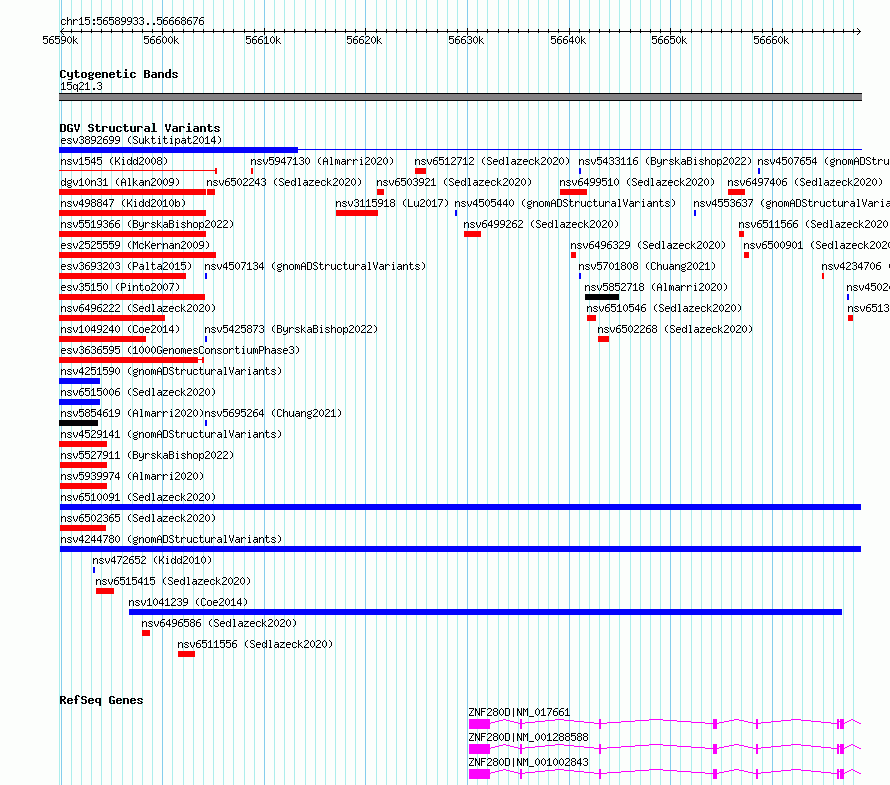
Task: Select nsv1041239 (Coe2014) variant label
Action: pyautogui.click(x=188, y=602)
